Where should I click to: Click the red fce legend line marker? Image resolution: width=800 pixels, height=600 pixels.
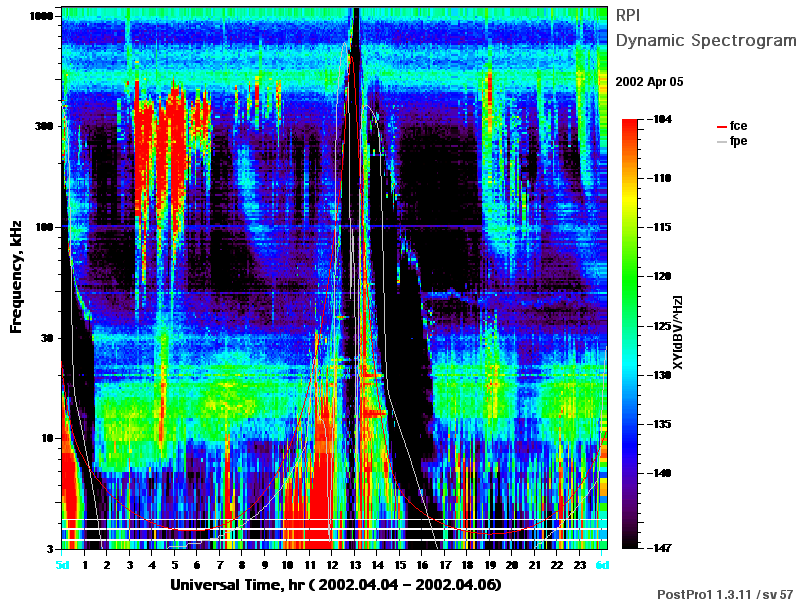pyautogui.click(x=721, y=127)
